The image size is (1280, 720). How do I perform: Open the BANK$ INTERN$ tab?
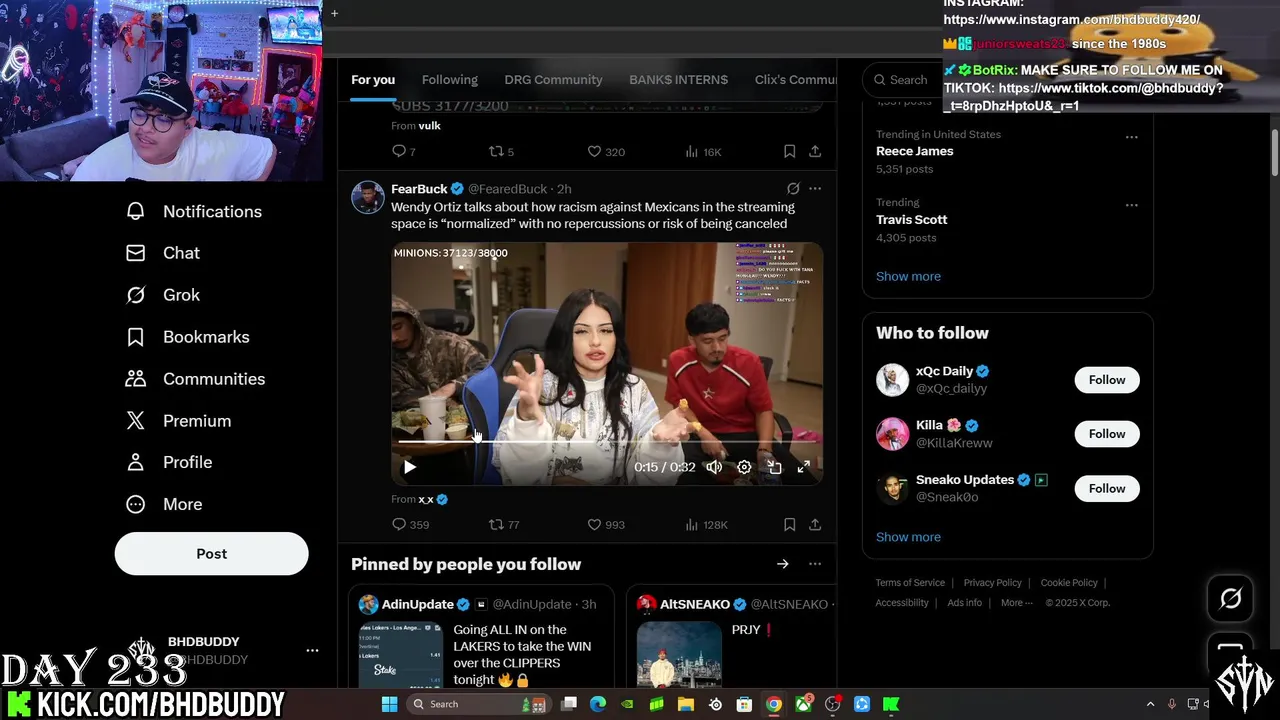pyautogui.click(x=678, y=80)
